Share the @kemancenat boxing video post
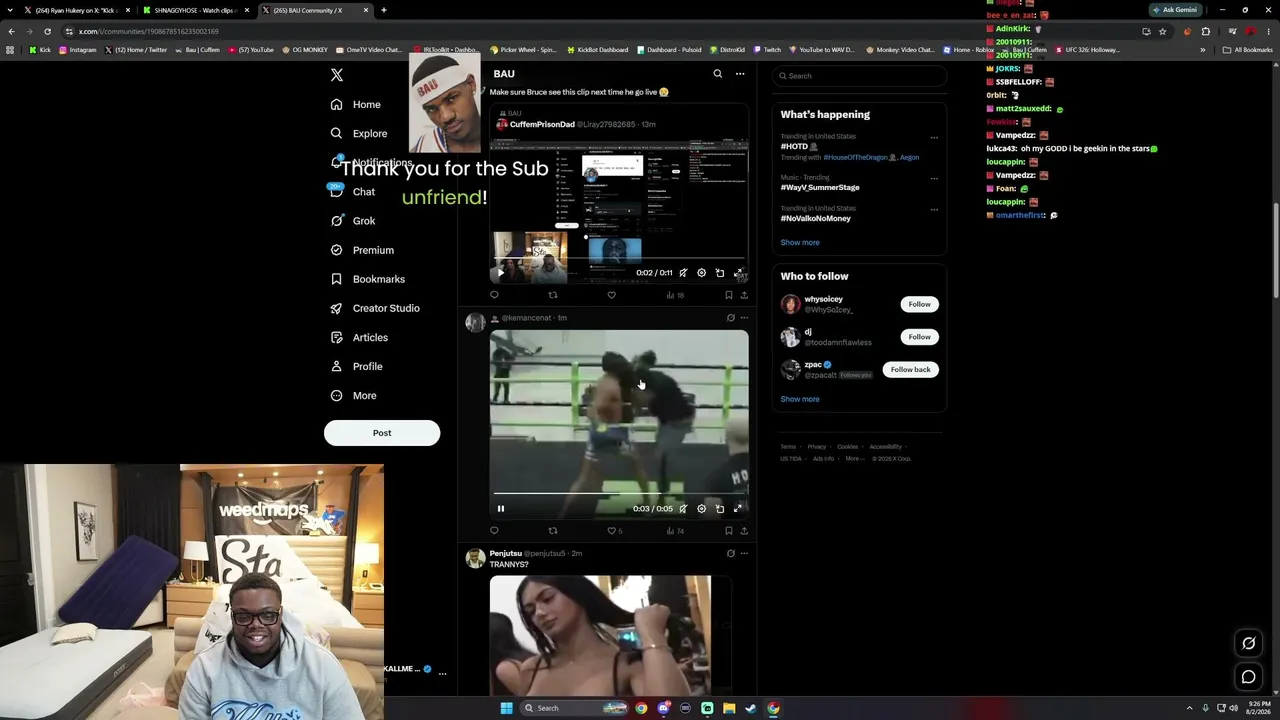1280x720 pixels. tap(744, 531)
